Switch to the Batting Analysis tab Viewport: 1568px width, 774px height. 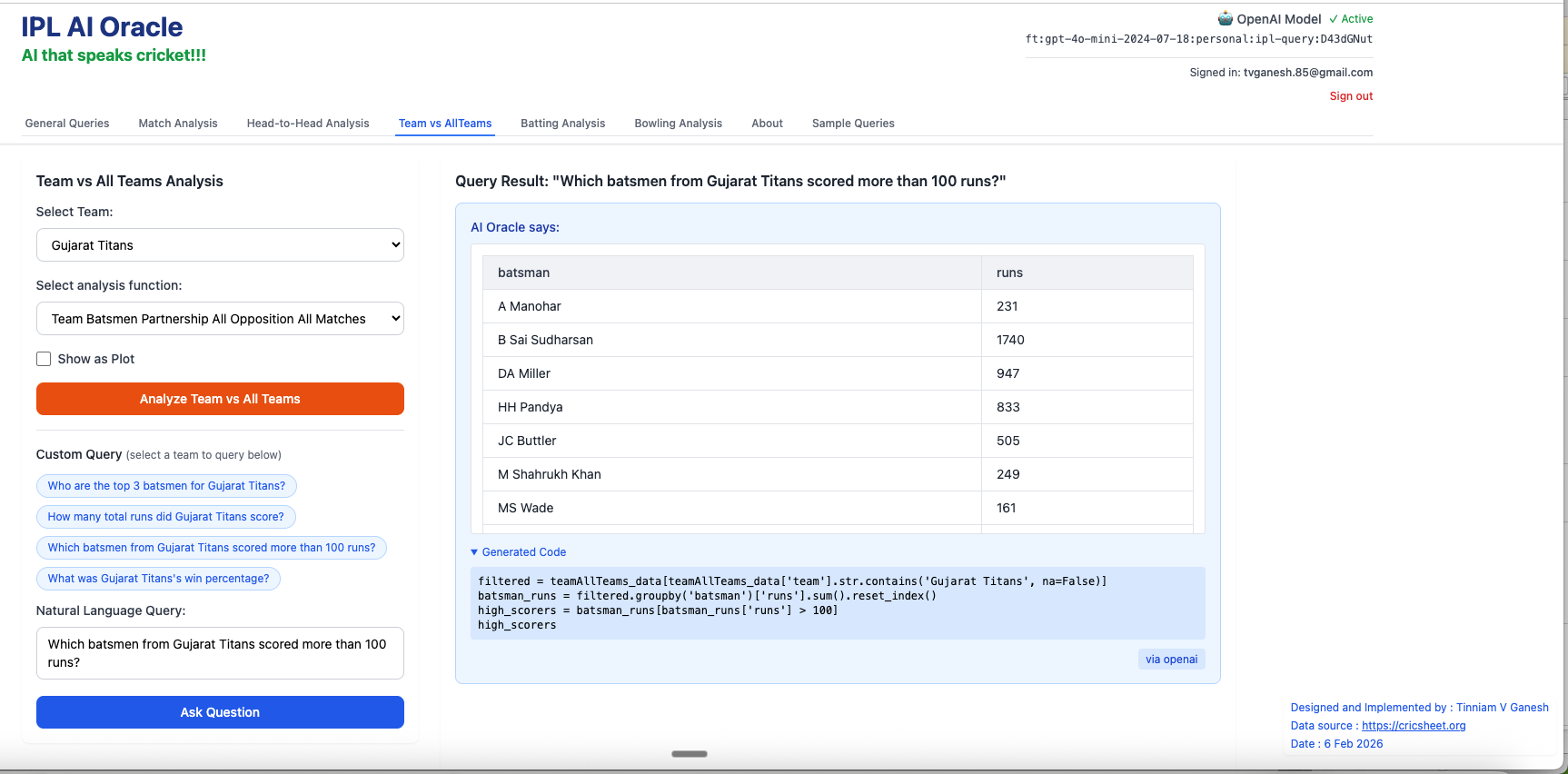point(562,124)
